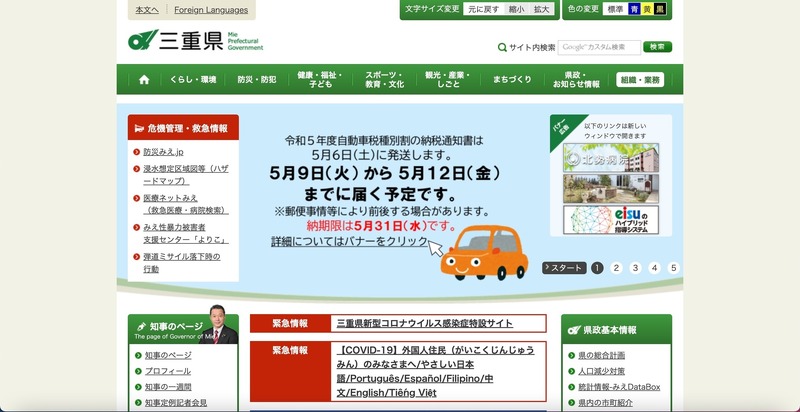Open the 北勢病院 banner ad
This screenshot has width=800, height=412.
[x=610, y=157]
